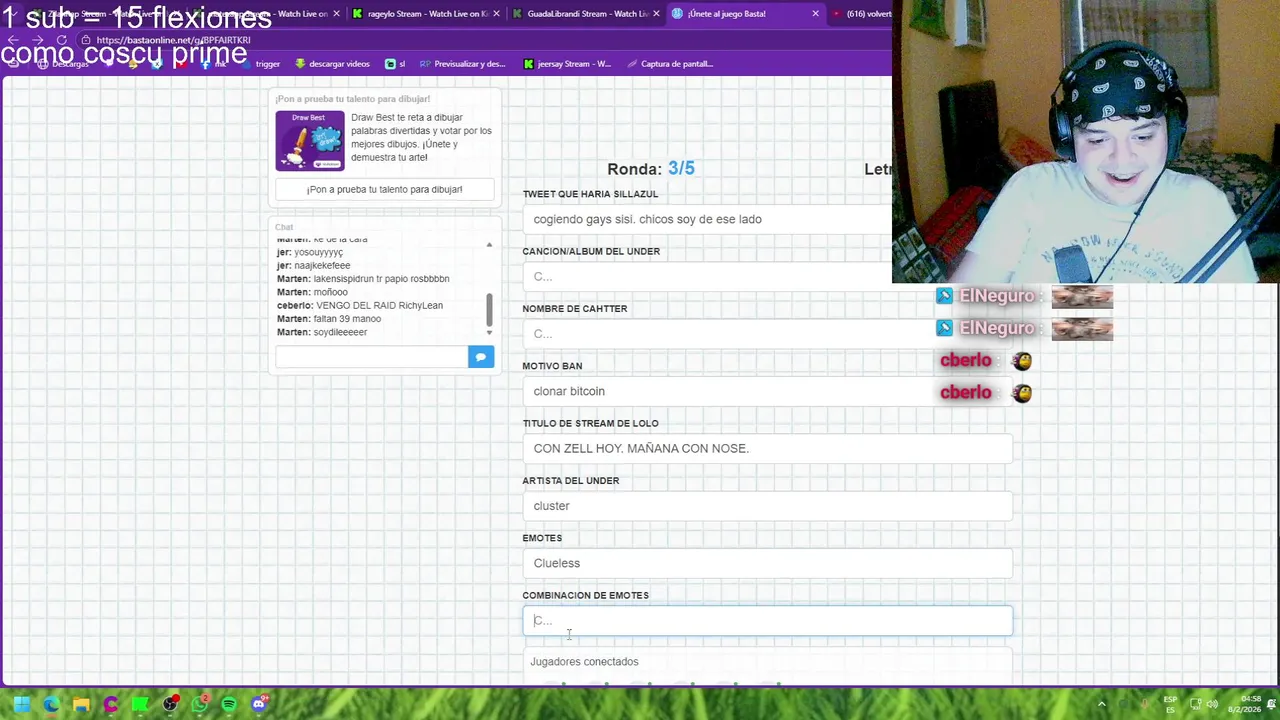The height and width of the screenshot is (720, 1280).
Task: Open the 'sl' bookmark
Action: coord(395,64)
